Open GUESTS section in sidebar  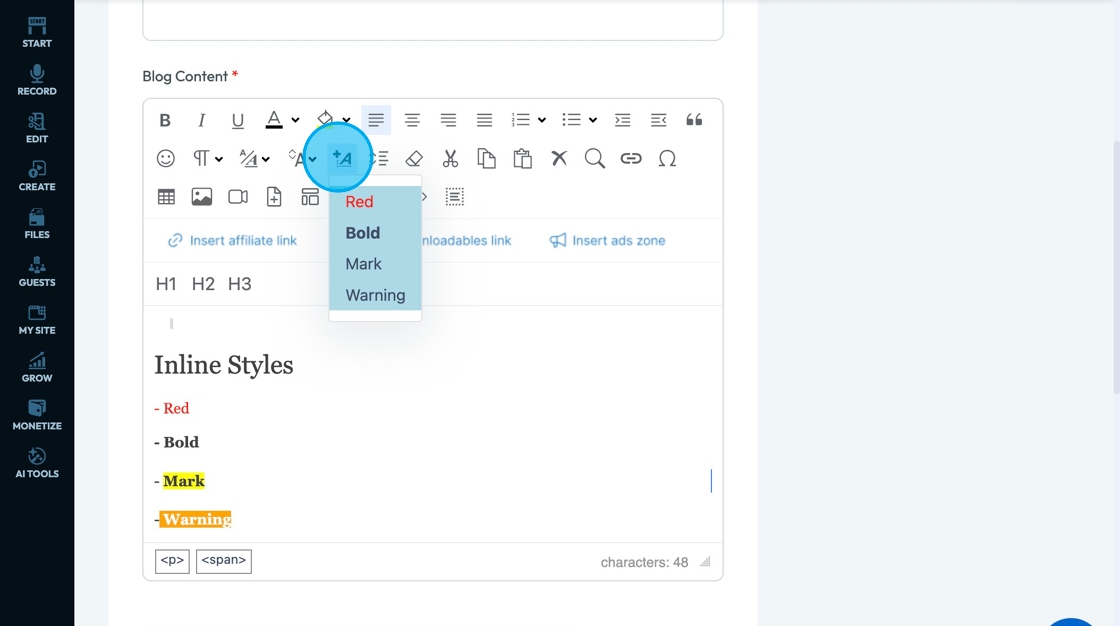click(x=37, y=272)
